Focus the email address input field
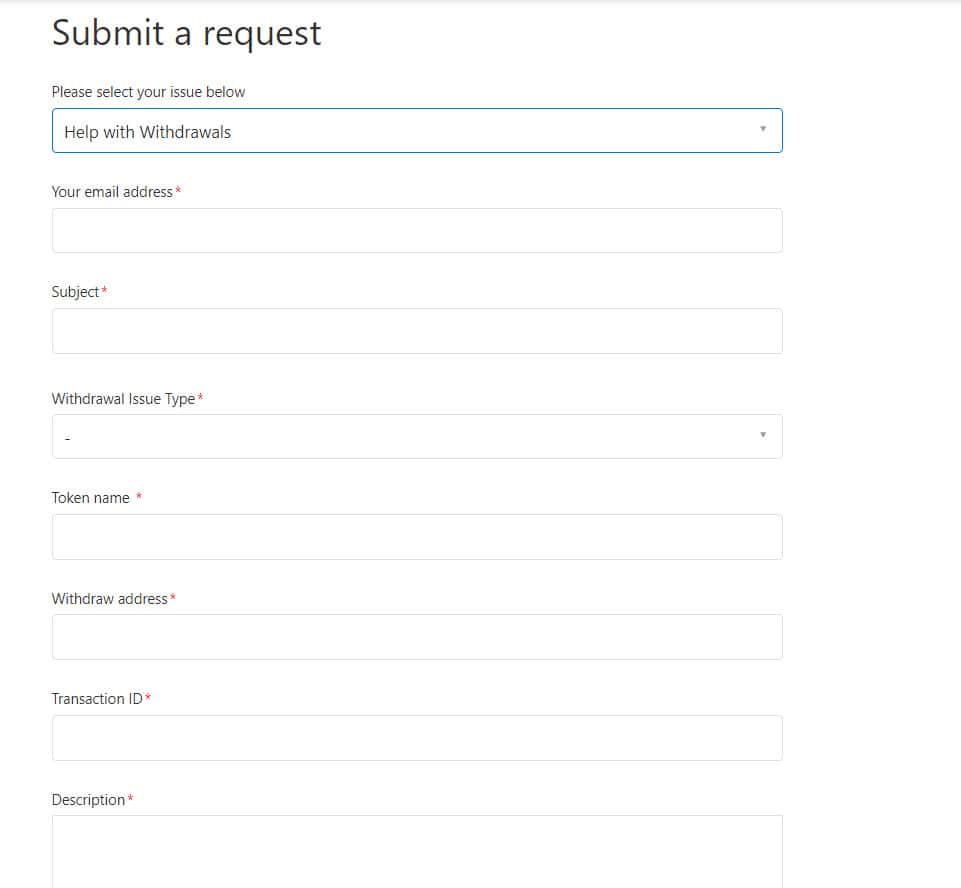Viewport: 961px width, 888px height. click(417, 231)
